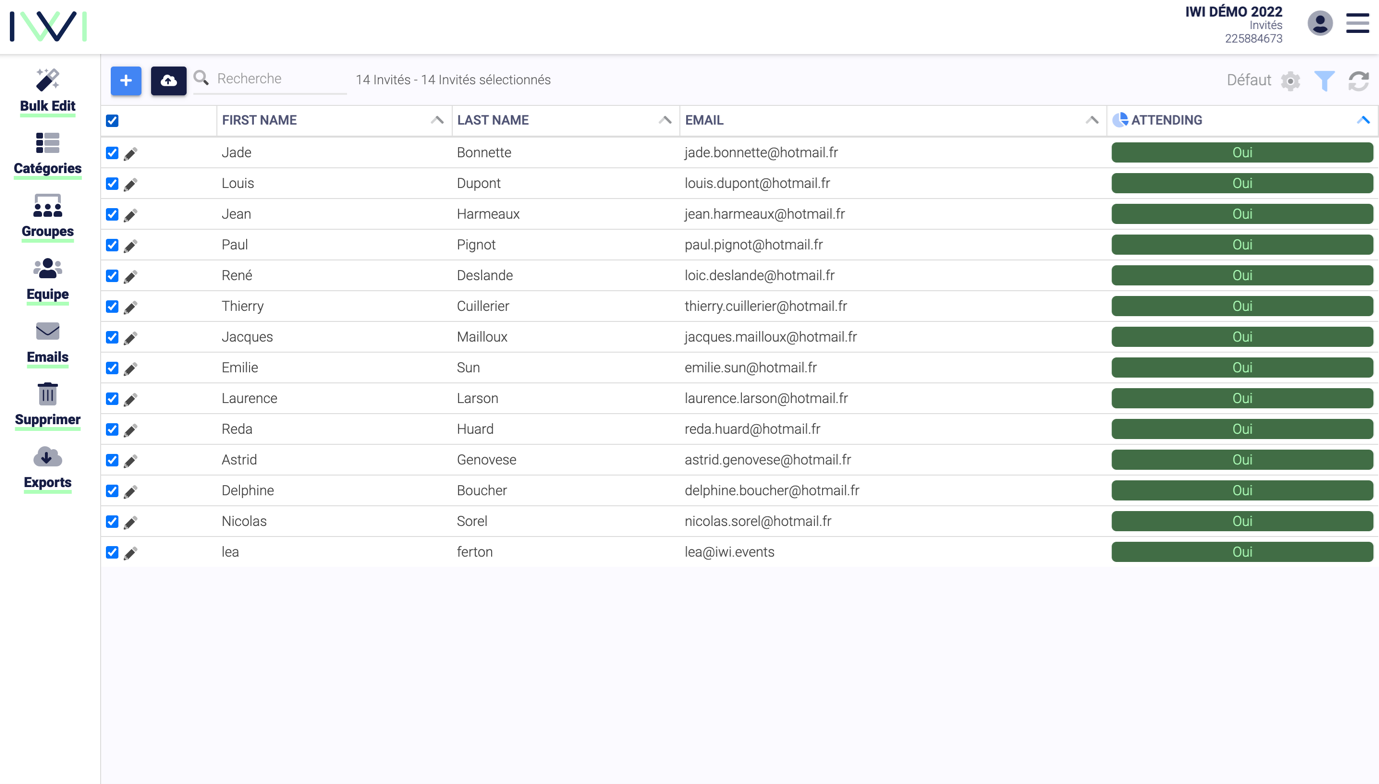
Task: Edit Jacques Mailloux with pencil icon
Action: tap(131, 338)
